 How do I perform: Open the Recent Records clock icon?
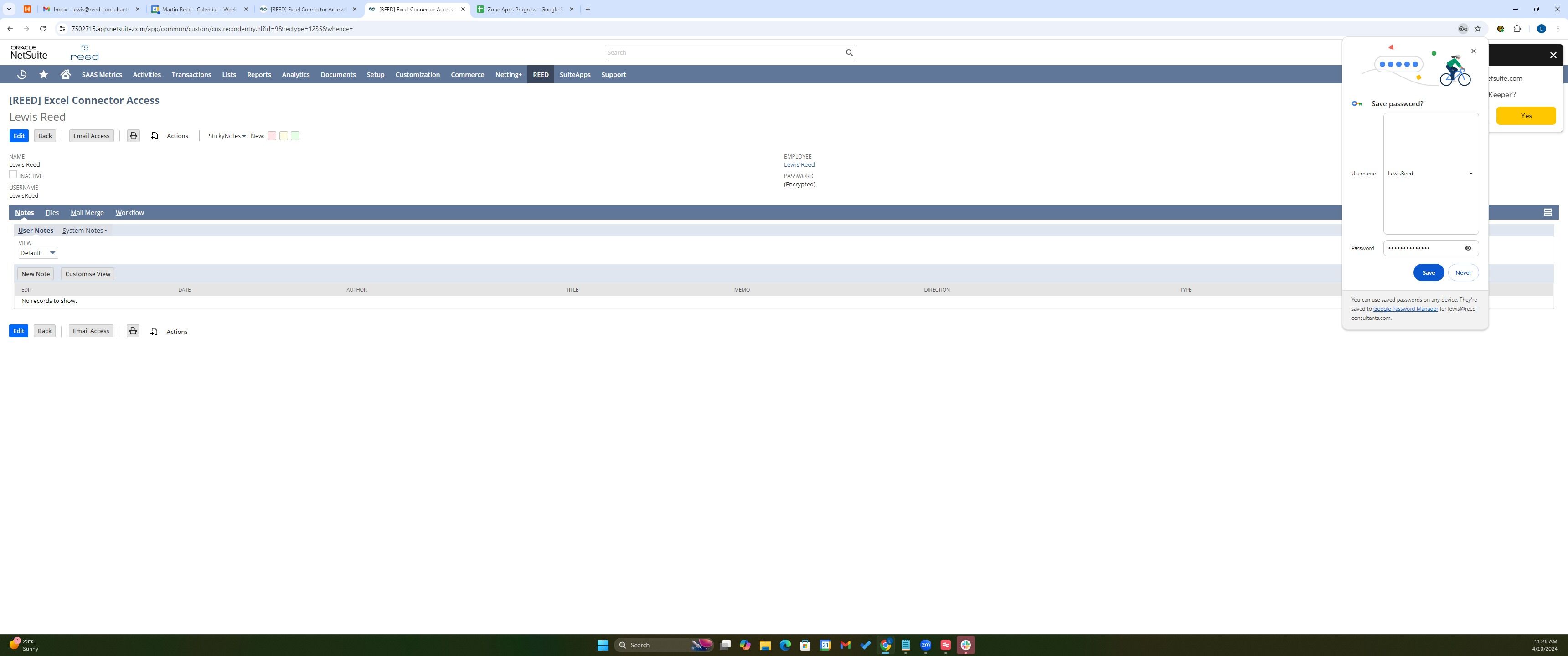tap(22, 74)
